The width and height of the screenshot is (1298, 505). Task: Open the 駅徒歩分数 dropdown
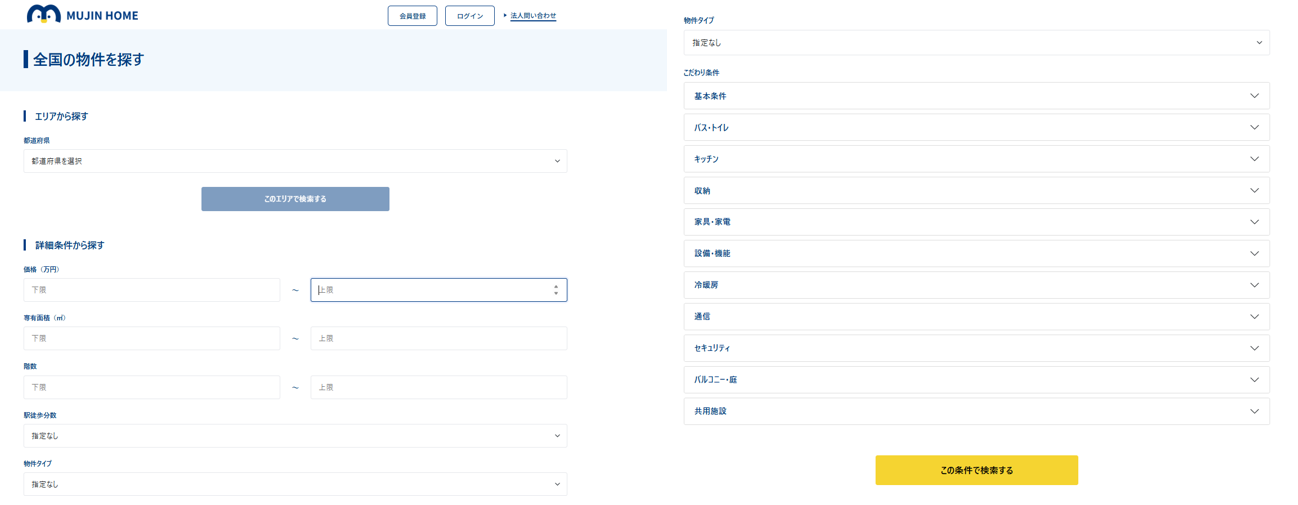[295, 436]
